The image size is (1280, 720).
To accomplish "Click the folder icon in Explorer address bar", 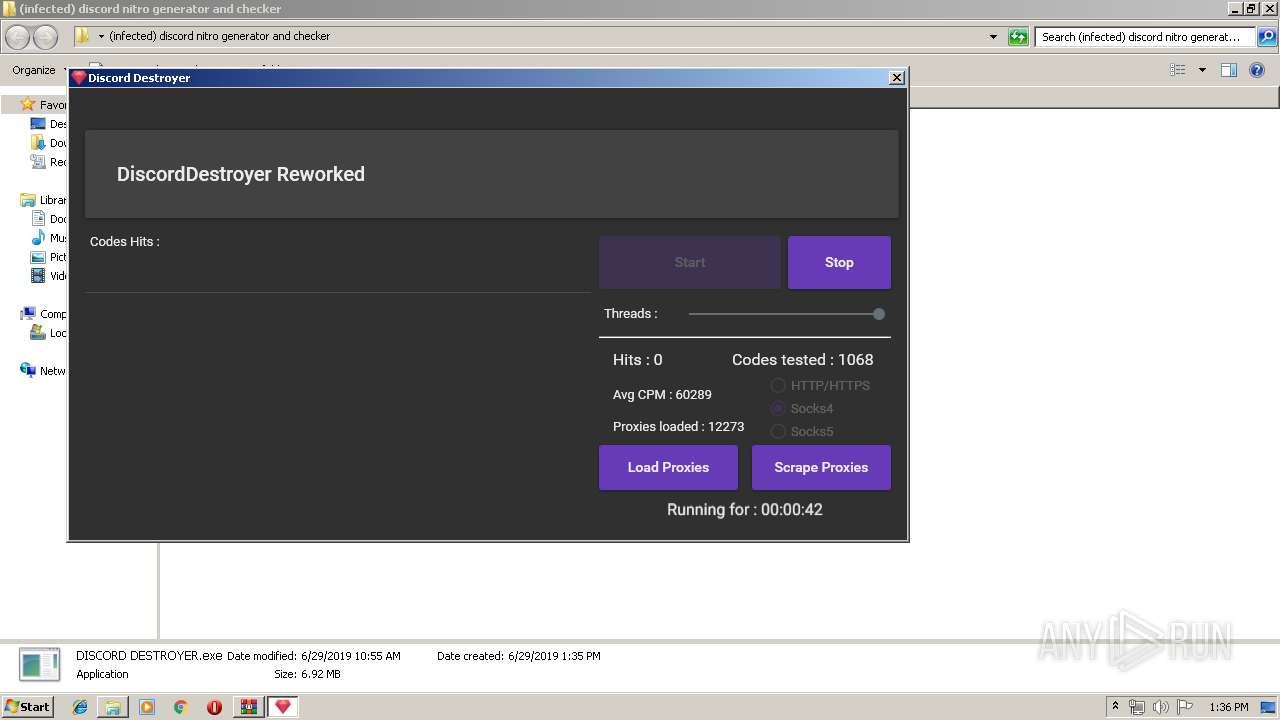I will pyautogui.click(x=83, y=36).
